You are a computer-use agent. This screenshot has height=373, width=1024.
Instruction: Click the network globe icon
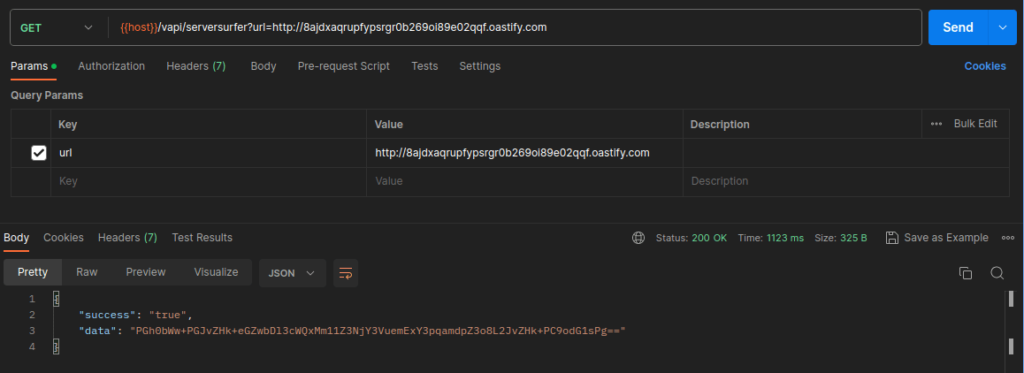point(638,238)
